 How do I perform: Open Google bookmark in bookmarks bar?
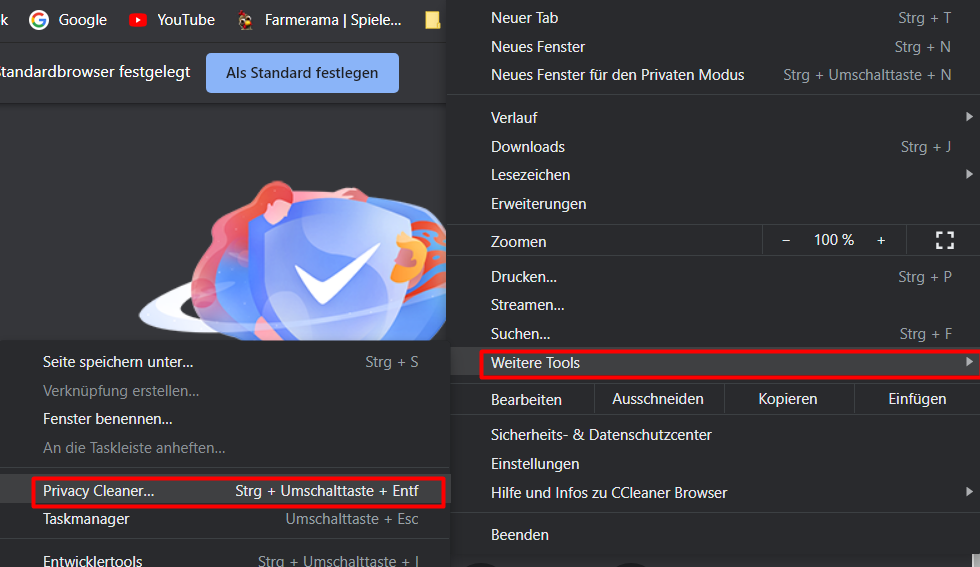tap(68, 20)
